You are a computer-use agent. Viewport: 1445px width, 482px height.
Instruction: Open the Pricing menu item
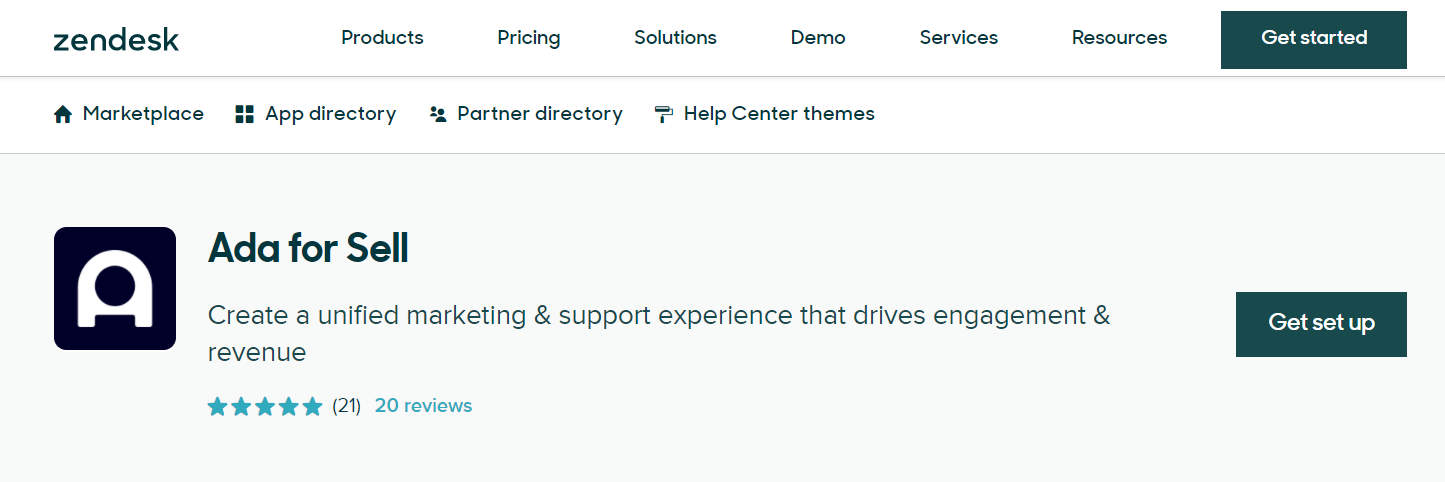tap(529, 38)
